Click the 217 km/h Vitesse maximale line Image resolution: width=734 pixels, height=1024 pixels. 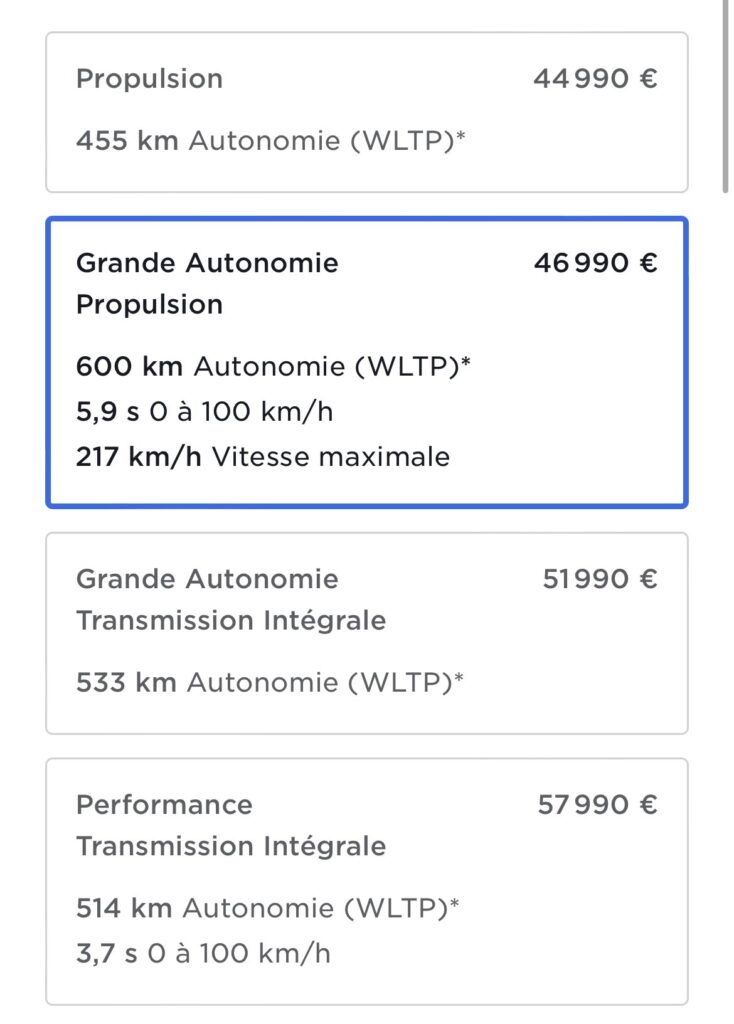click(262, 457)
